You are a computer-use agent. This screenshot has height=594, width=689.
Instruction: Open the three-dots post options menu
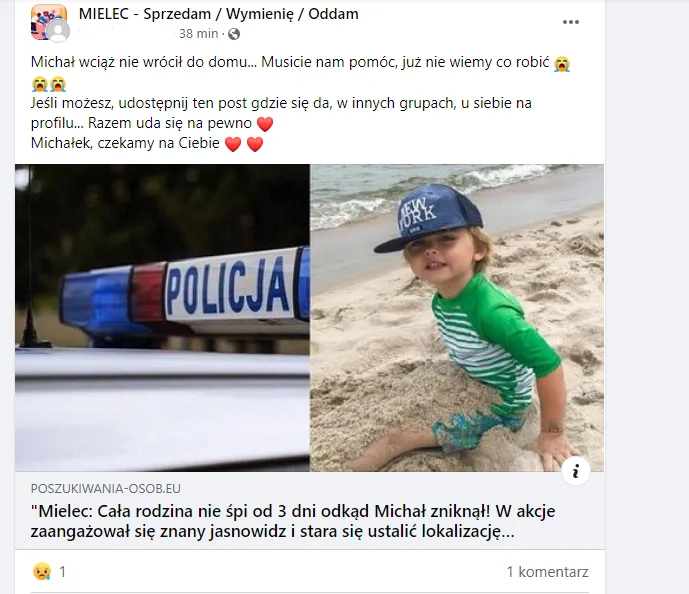point(570,22)
